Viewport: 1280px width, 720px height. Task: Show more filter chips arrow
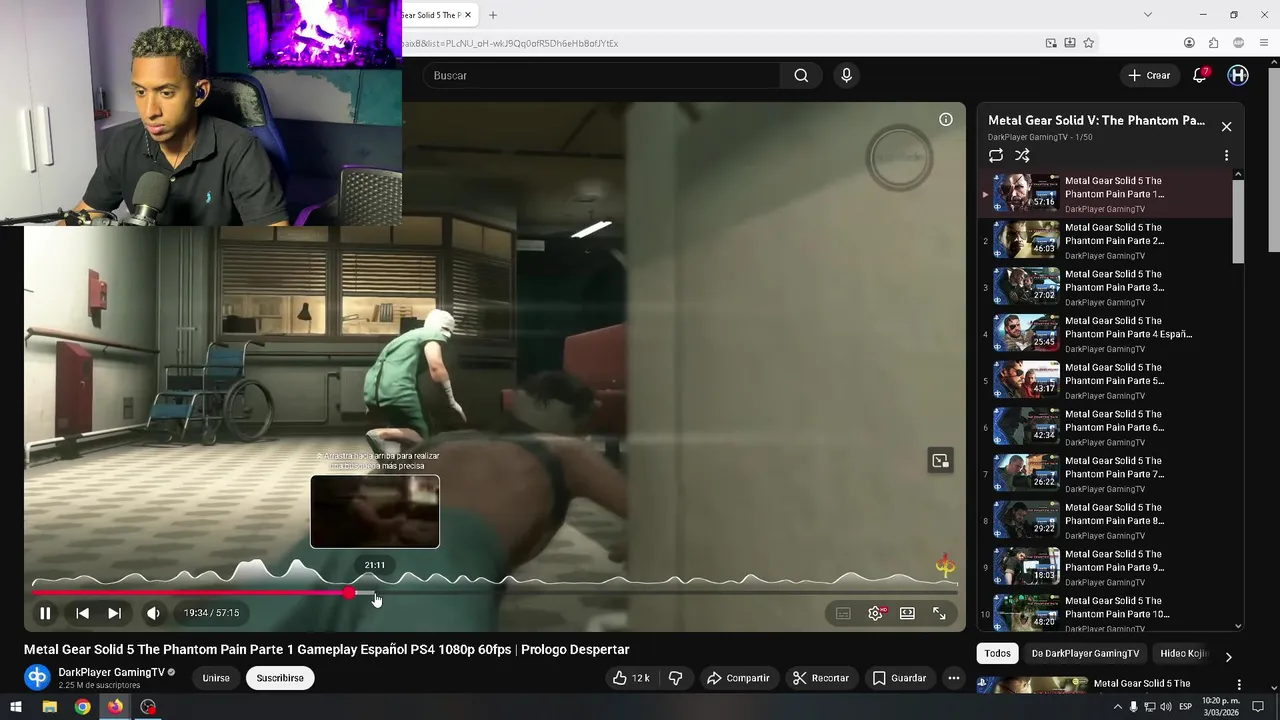coord(1228,656)
